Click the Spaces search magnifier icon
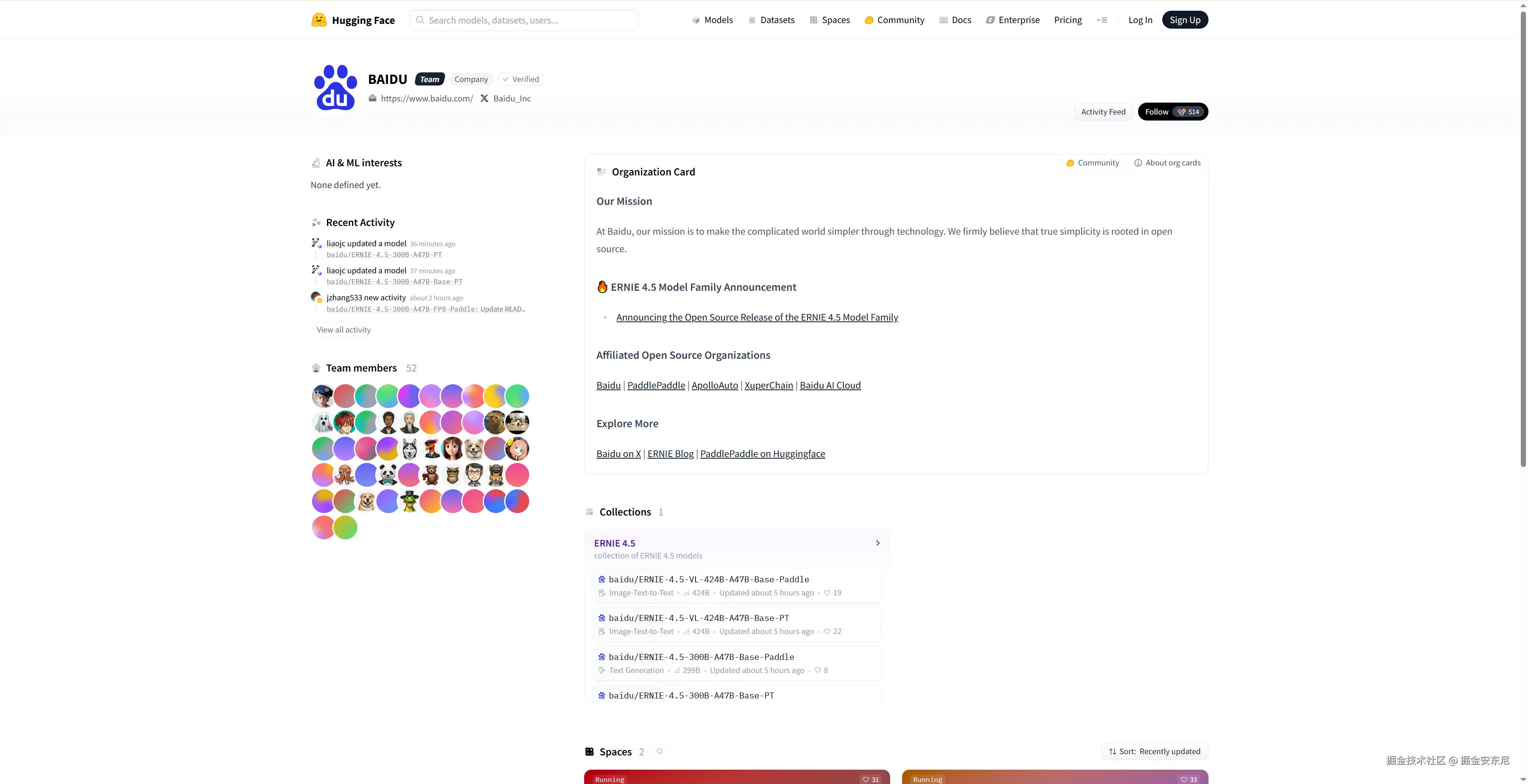The height and width of the screenshot is (784, 1528). click(660, 751)
